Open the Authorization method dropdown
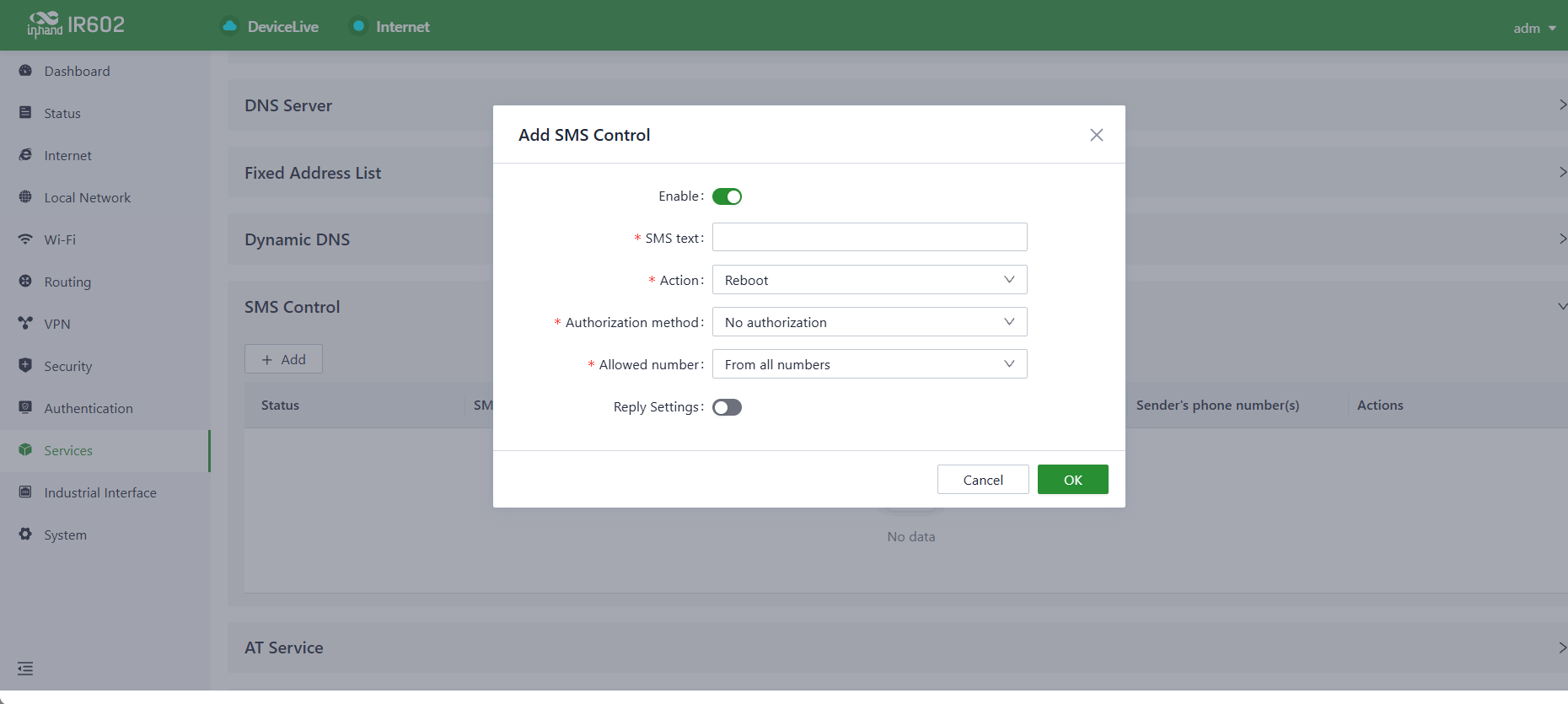The width and height of the screenshot is (1568, 704). tap(869, 322)
